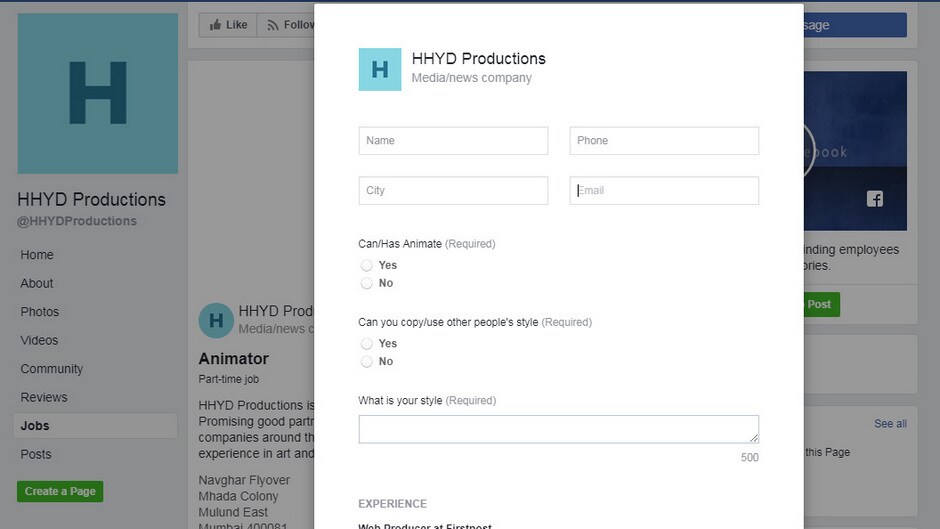
Task: Click the Facebook logo icon on cover image
Action: [x=875, y=199]
